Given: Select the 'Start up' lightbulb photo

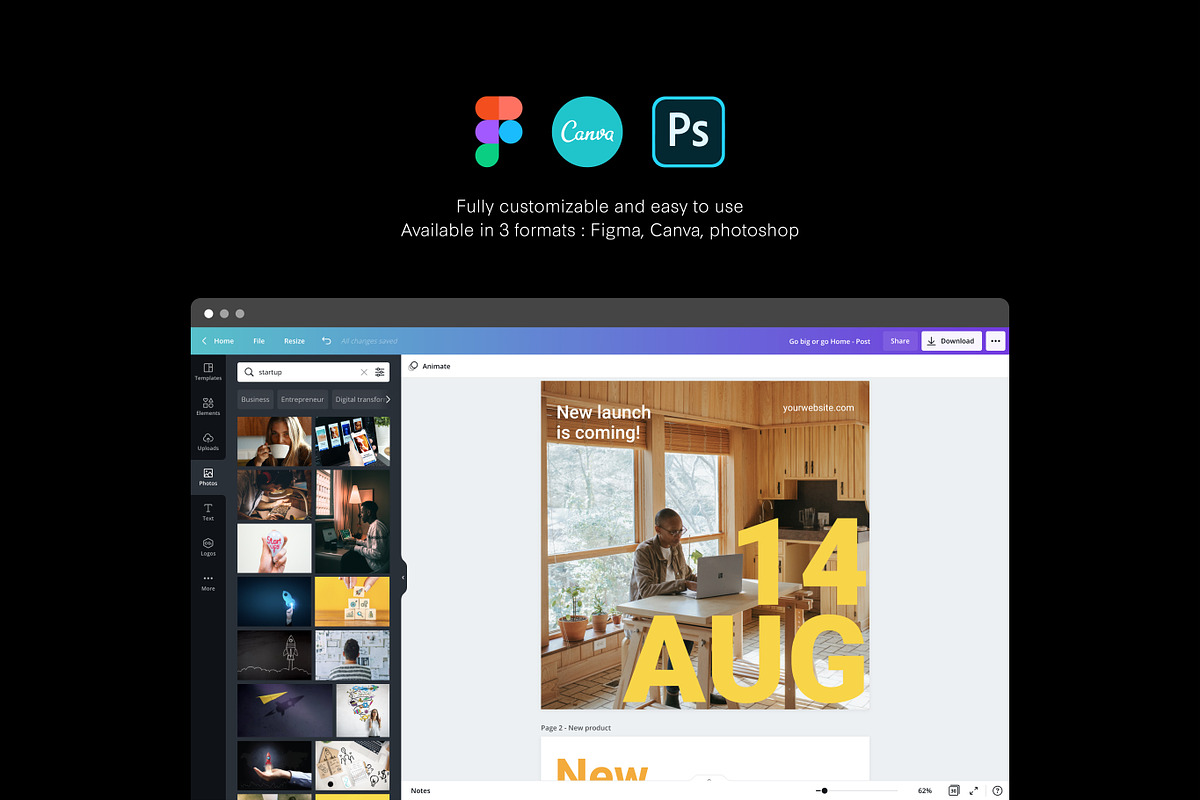Looking at the screenshot, I should [x=274, y=549].
